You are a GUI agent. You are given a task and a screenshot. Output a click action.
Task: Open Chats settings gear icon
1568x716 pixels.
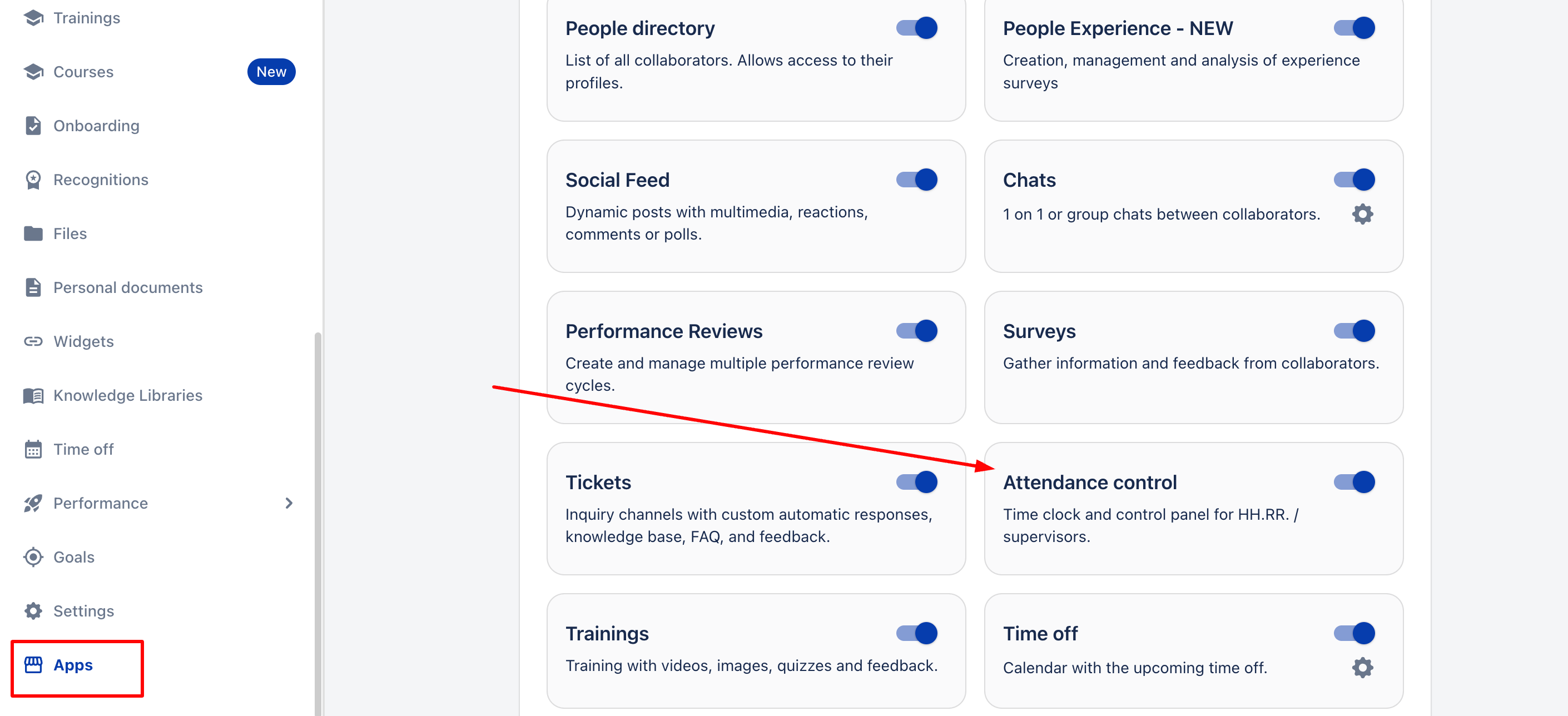click(1362, 214)
